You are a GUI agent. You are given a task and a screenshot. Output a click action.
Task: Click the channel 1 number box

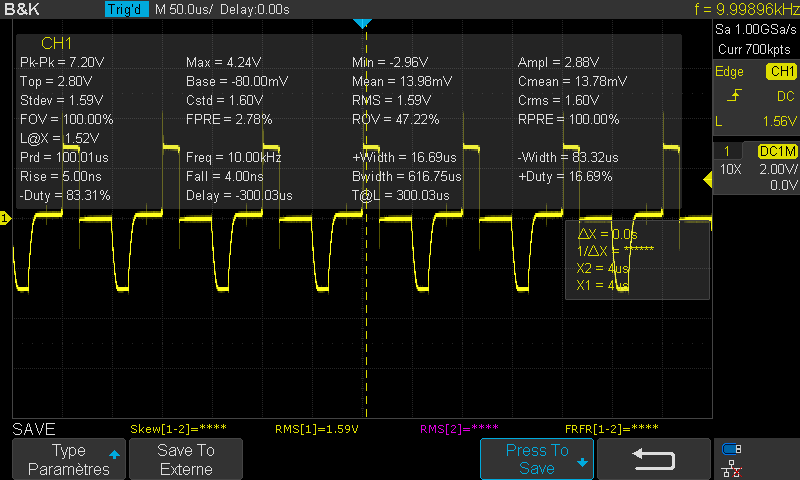[x=727, y=151]
